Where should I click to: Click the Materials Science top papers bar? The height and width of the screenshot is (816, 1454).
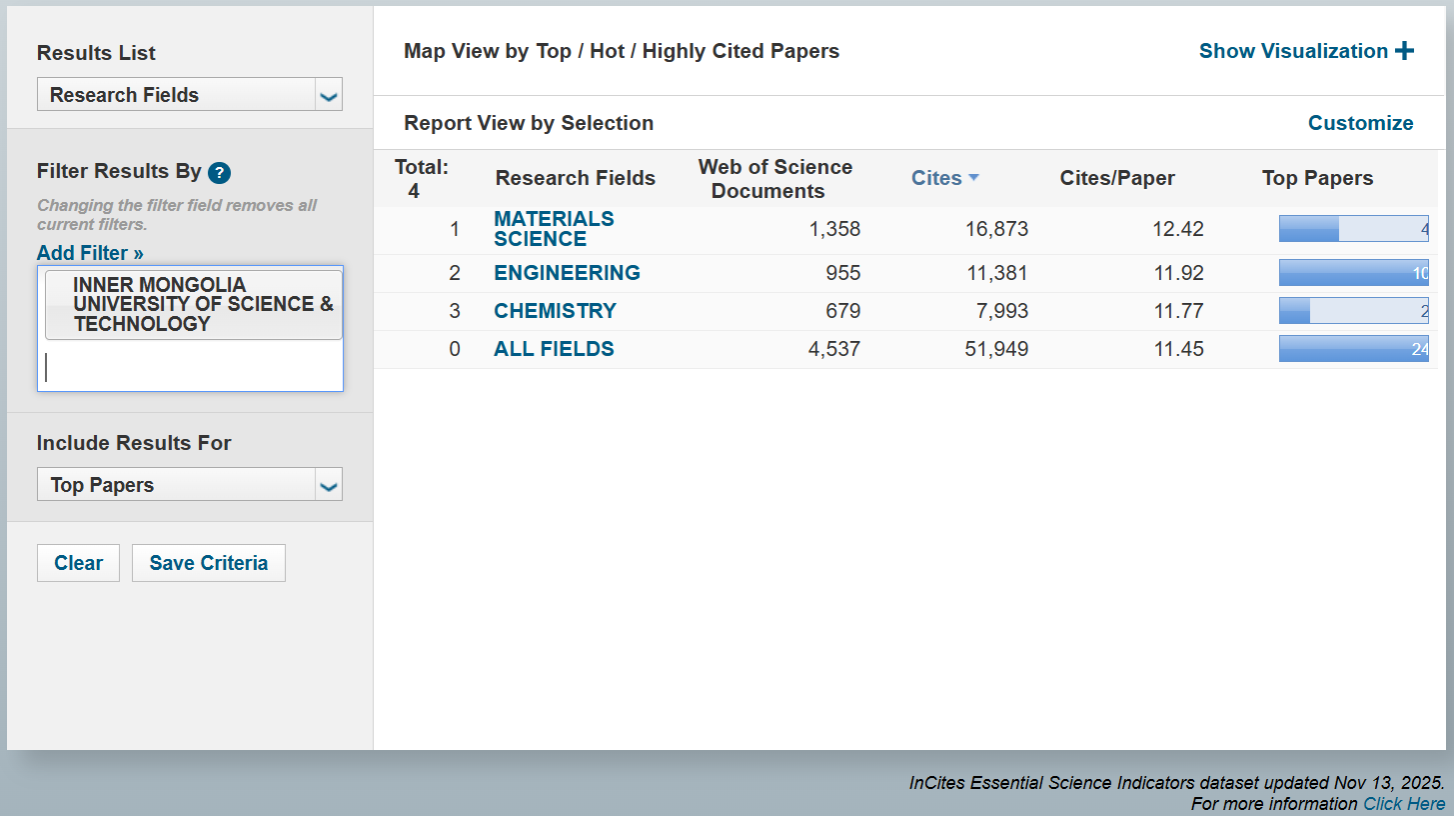pyautogui.click(x=1353, y=229)
